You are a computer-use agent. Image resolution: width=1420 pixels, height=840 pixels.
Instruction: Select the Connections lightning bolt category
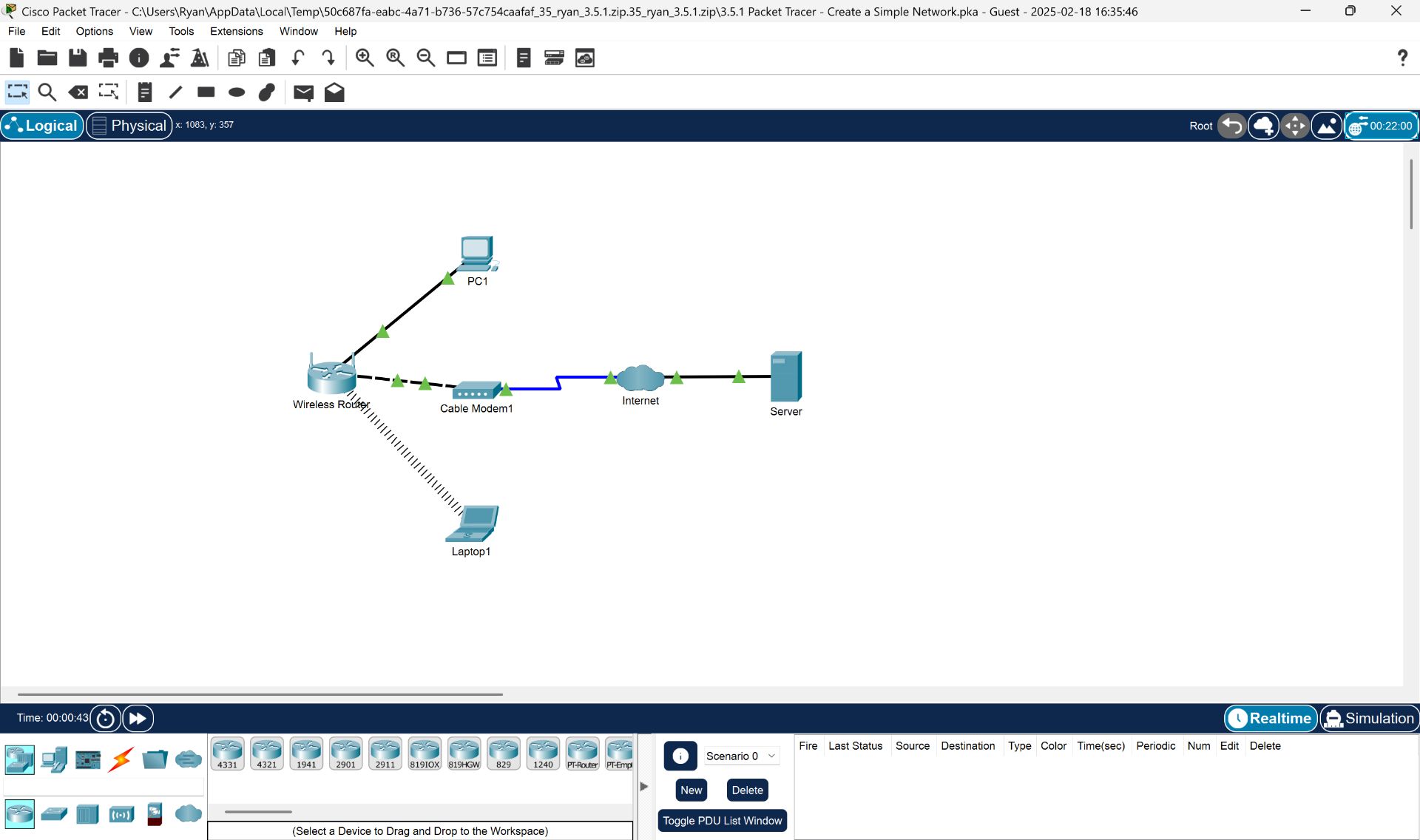click(121, 759)
